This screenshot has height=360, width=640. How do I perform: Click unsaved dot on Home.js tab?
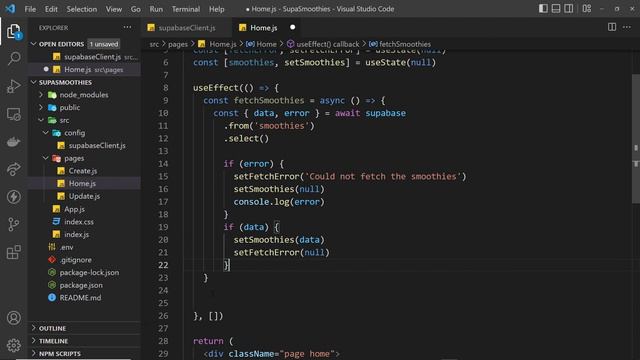[292, 27]
